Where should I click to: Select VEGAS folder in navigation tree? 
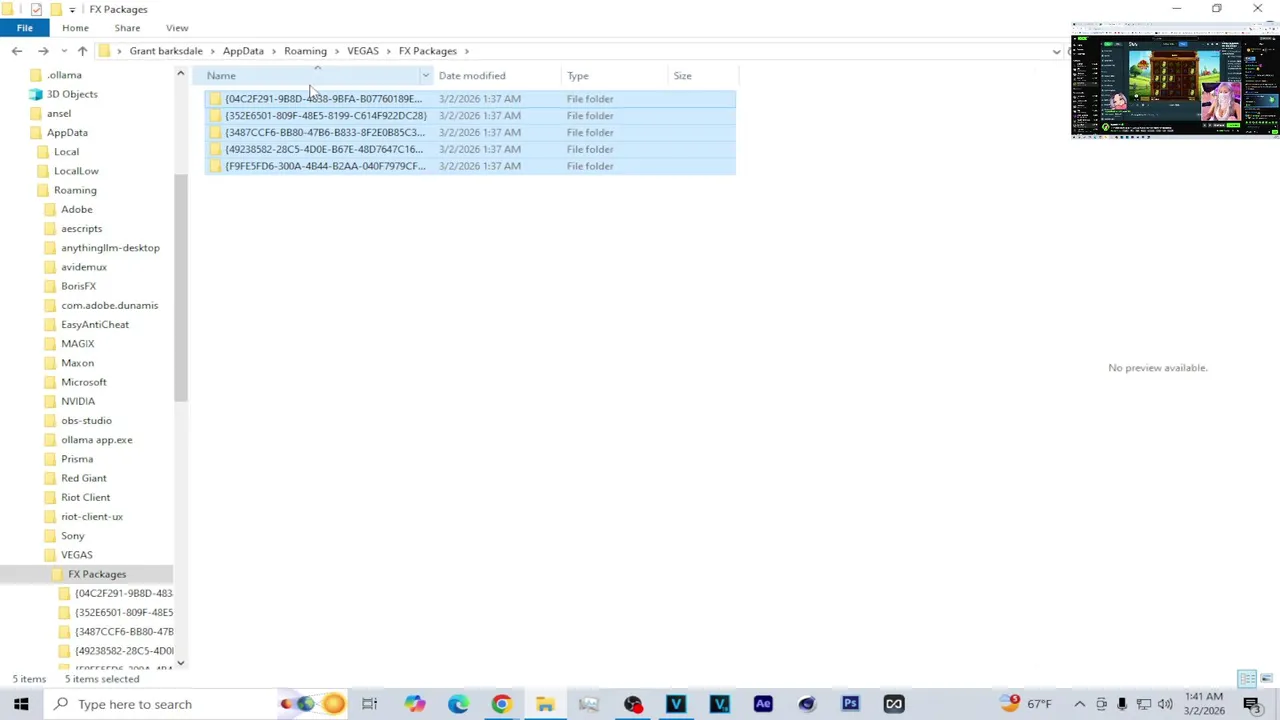[77, 555]
